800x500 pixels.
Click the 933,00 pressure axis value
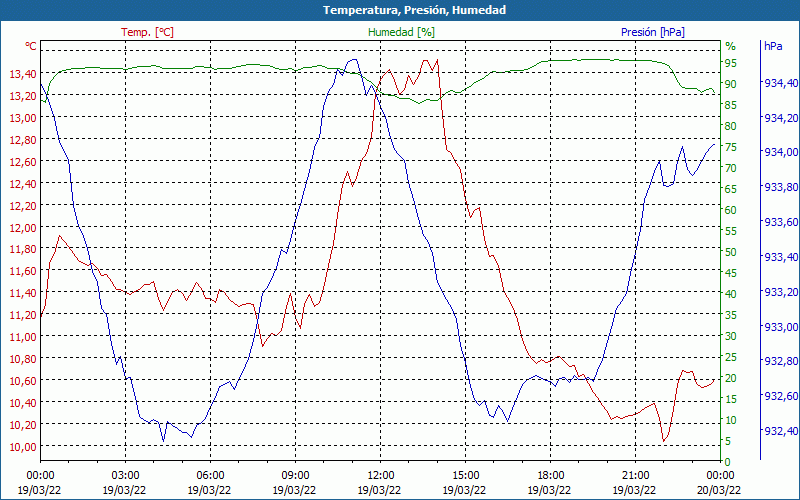pos(780,327)
